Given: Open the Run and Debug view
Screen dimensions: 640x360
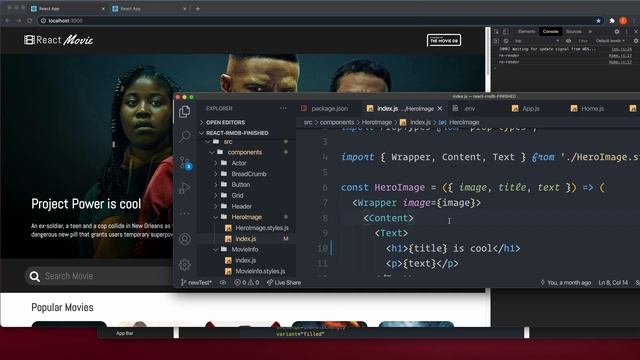Looking at the screenshot, I should coord(184,188).
